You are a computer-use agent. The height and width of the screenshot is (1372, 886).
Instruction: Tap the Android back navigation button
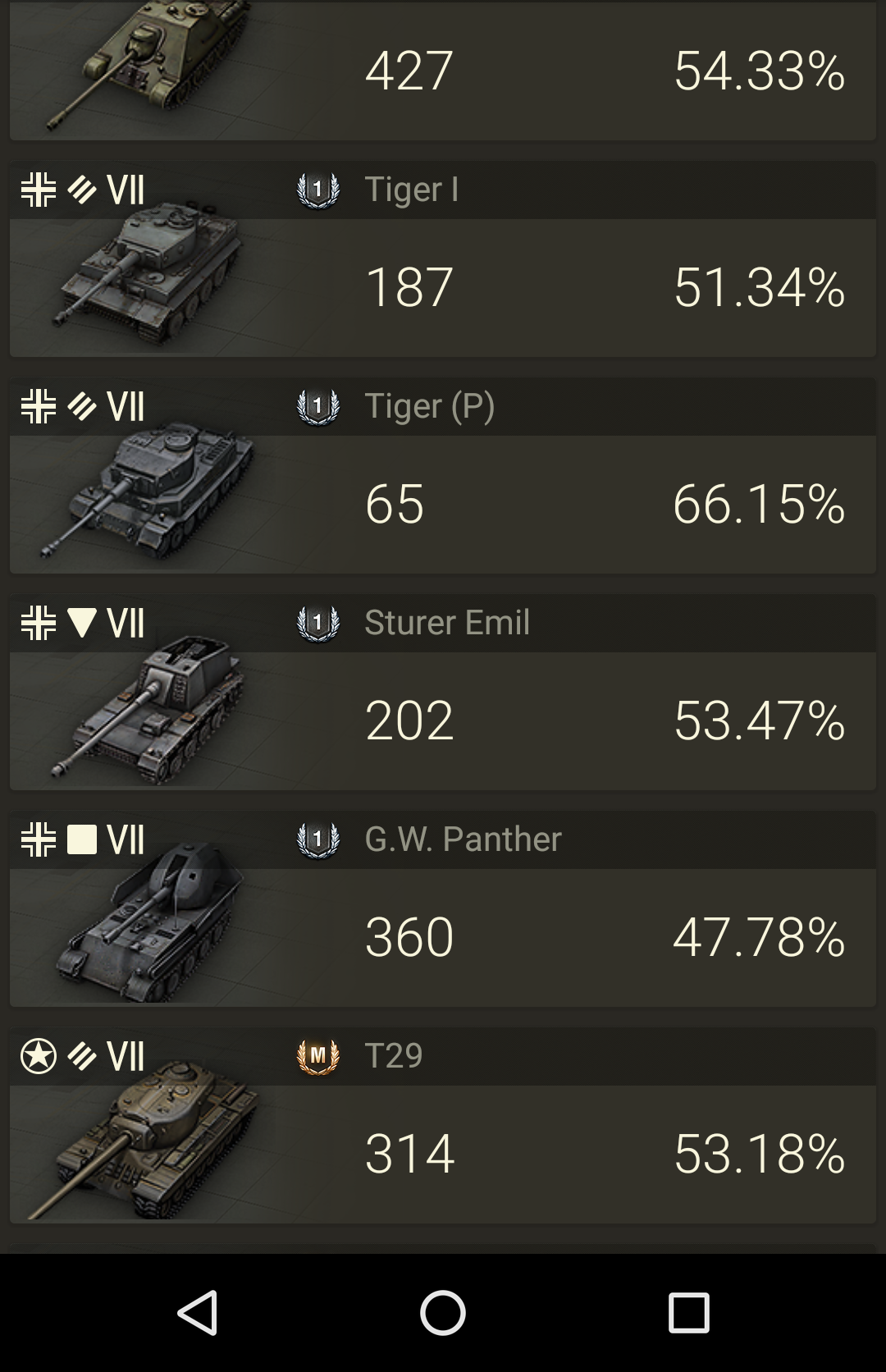(x=198, y=1312)
